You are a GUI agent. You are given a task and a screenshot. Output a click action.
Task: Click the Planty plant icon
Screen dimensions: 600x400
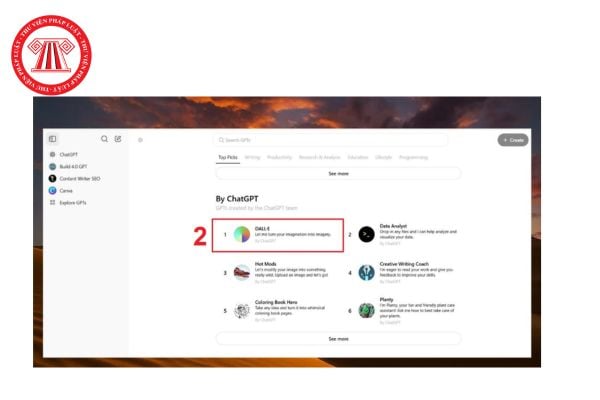(366, 311)
